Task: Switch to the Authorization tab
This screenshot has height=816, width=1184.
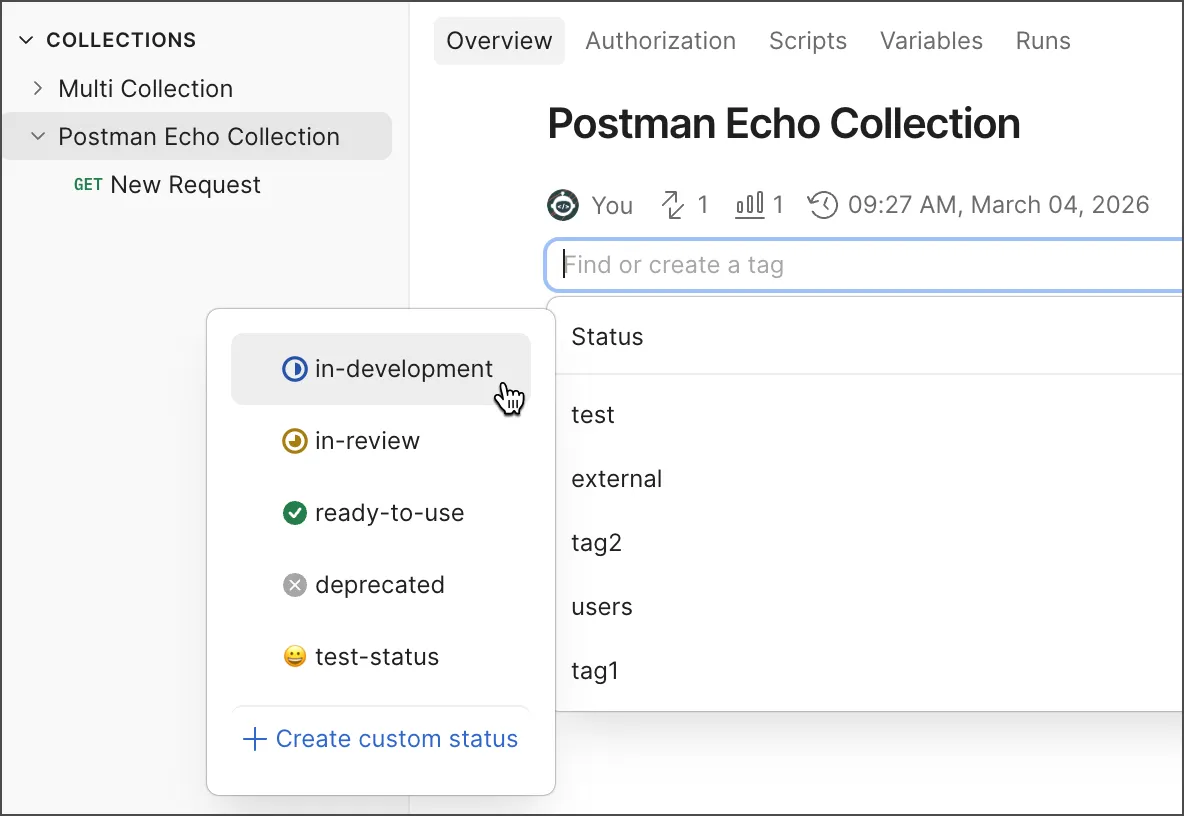Action: [x=660, y=41]
